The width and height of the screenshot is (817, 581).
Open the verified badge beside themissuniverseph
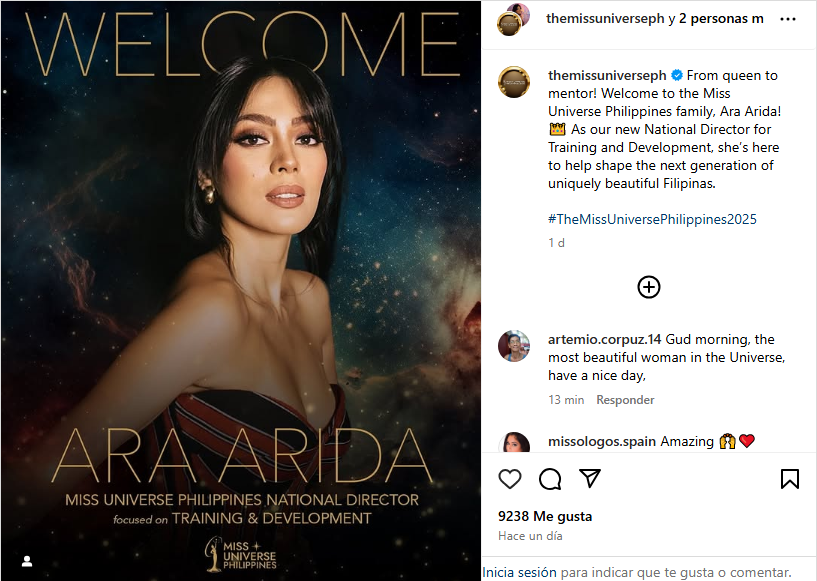[x=676, y=76]
